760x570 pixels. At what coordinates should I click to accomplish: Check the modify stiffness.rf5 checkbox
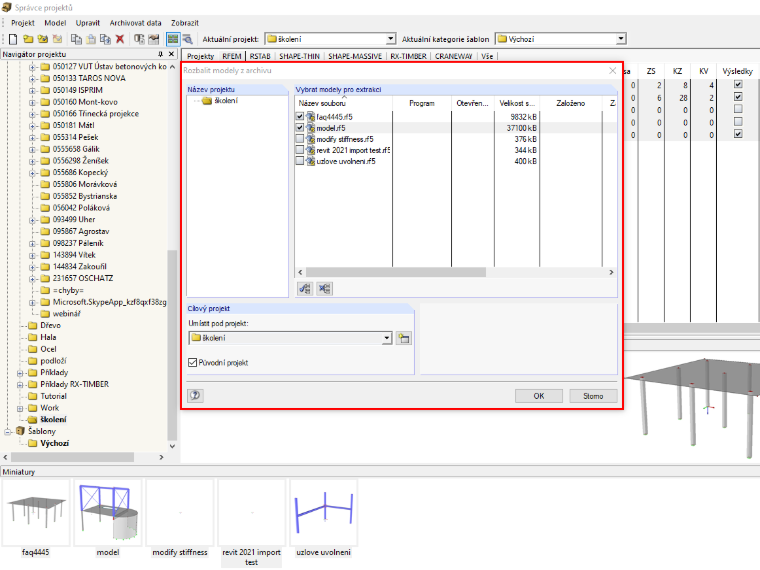(300, 139)
